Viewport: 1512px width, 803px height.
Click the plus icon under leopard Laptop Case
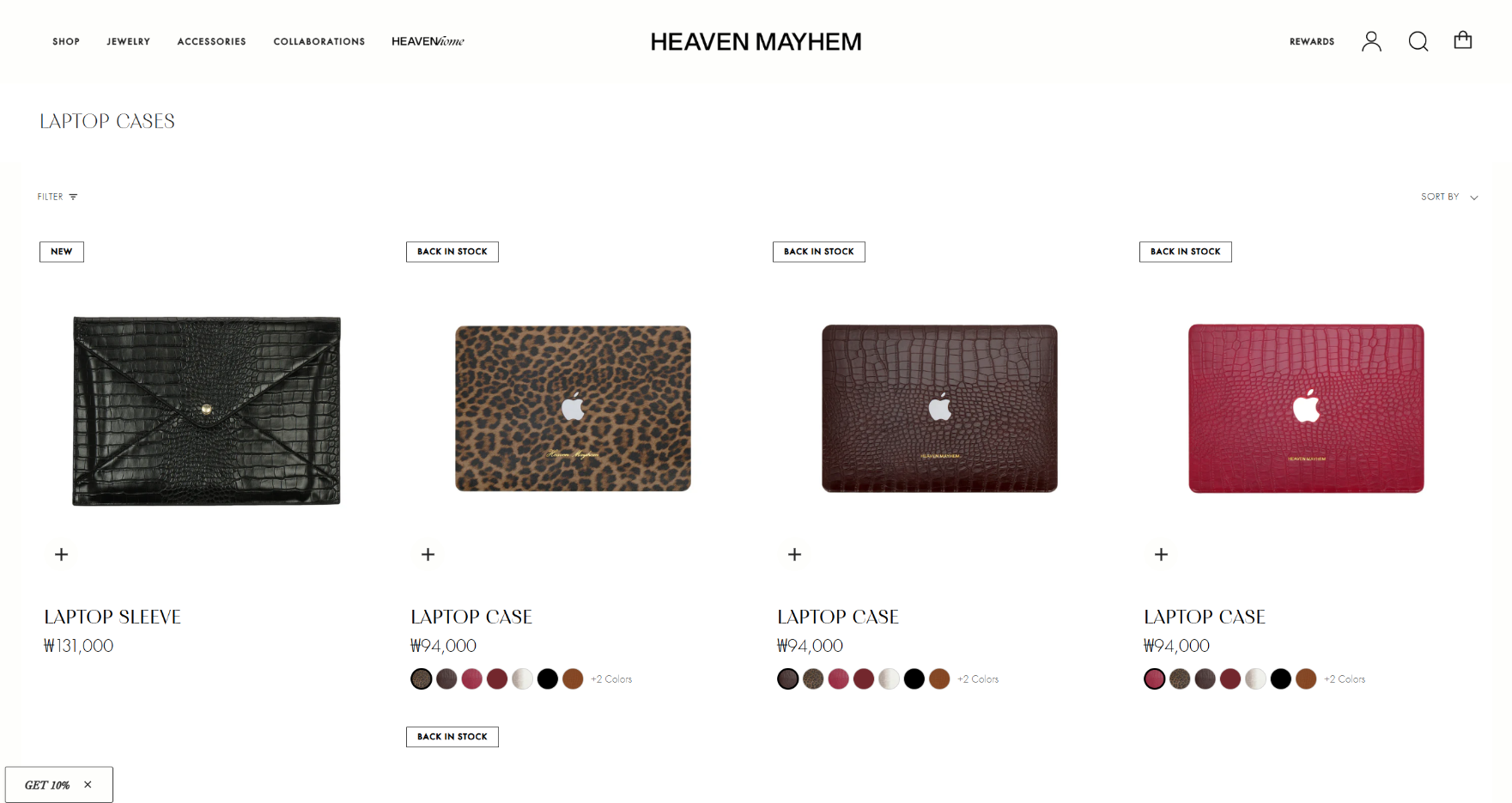(428, 555)
